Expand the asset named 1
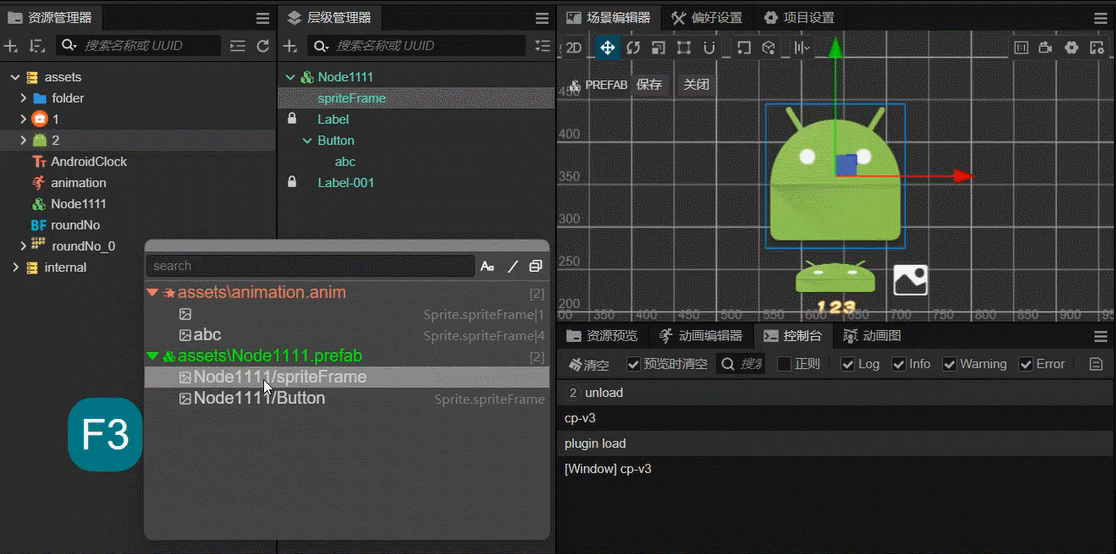The height and width of the screenshot is (554, 1116). [x=23, y=119]
